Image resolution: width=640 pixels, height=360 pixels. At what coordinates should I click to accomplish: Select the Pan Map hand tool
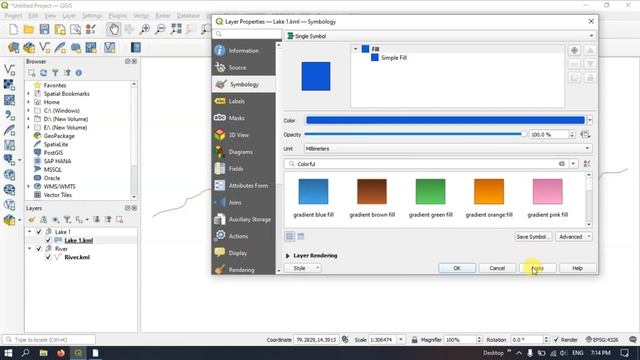[113, 29]
